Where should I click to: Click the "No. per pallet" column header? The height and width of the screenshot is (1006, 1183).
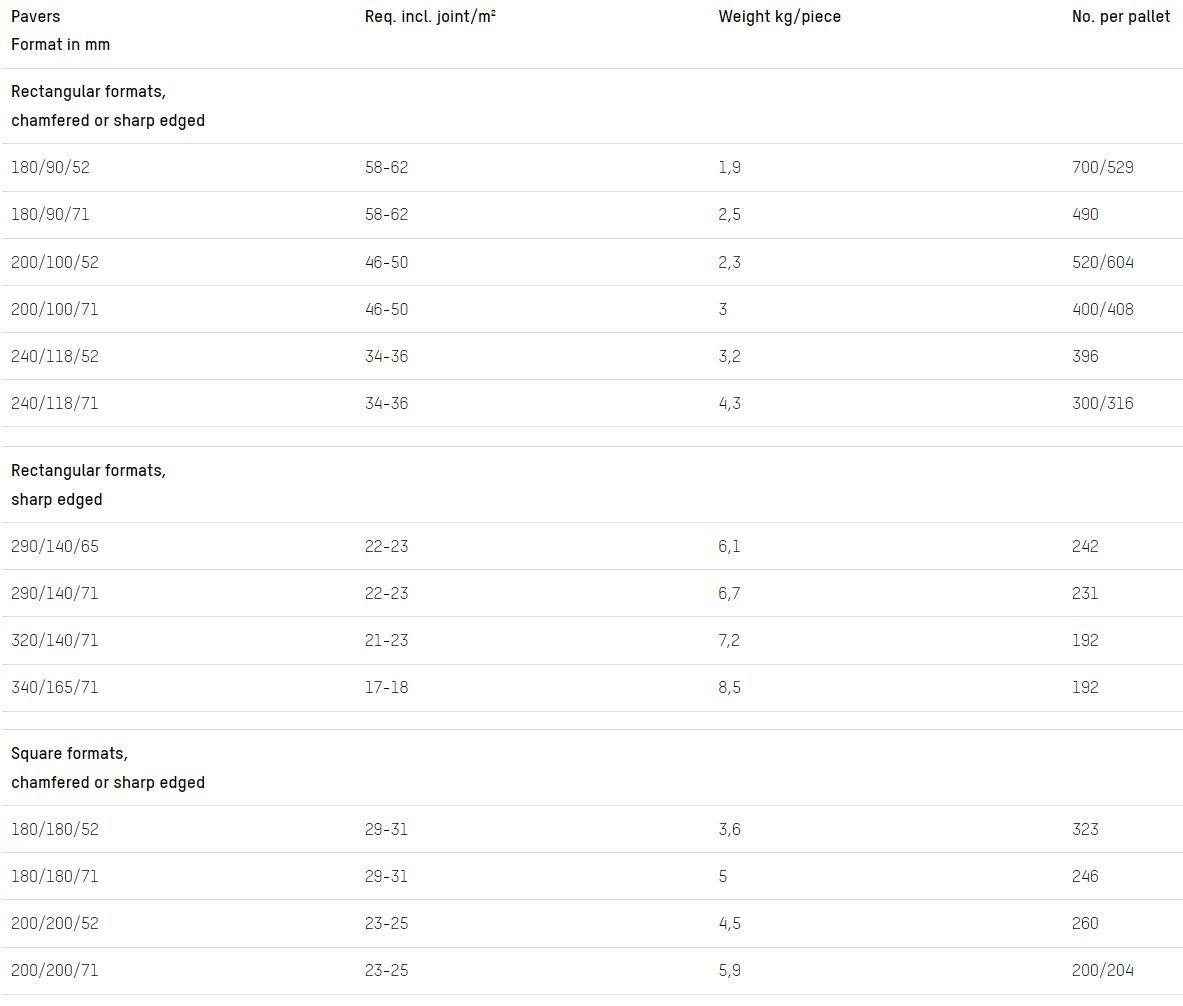point(1120,16)
